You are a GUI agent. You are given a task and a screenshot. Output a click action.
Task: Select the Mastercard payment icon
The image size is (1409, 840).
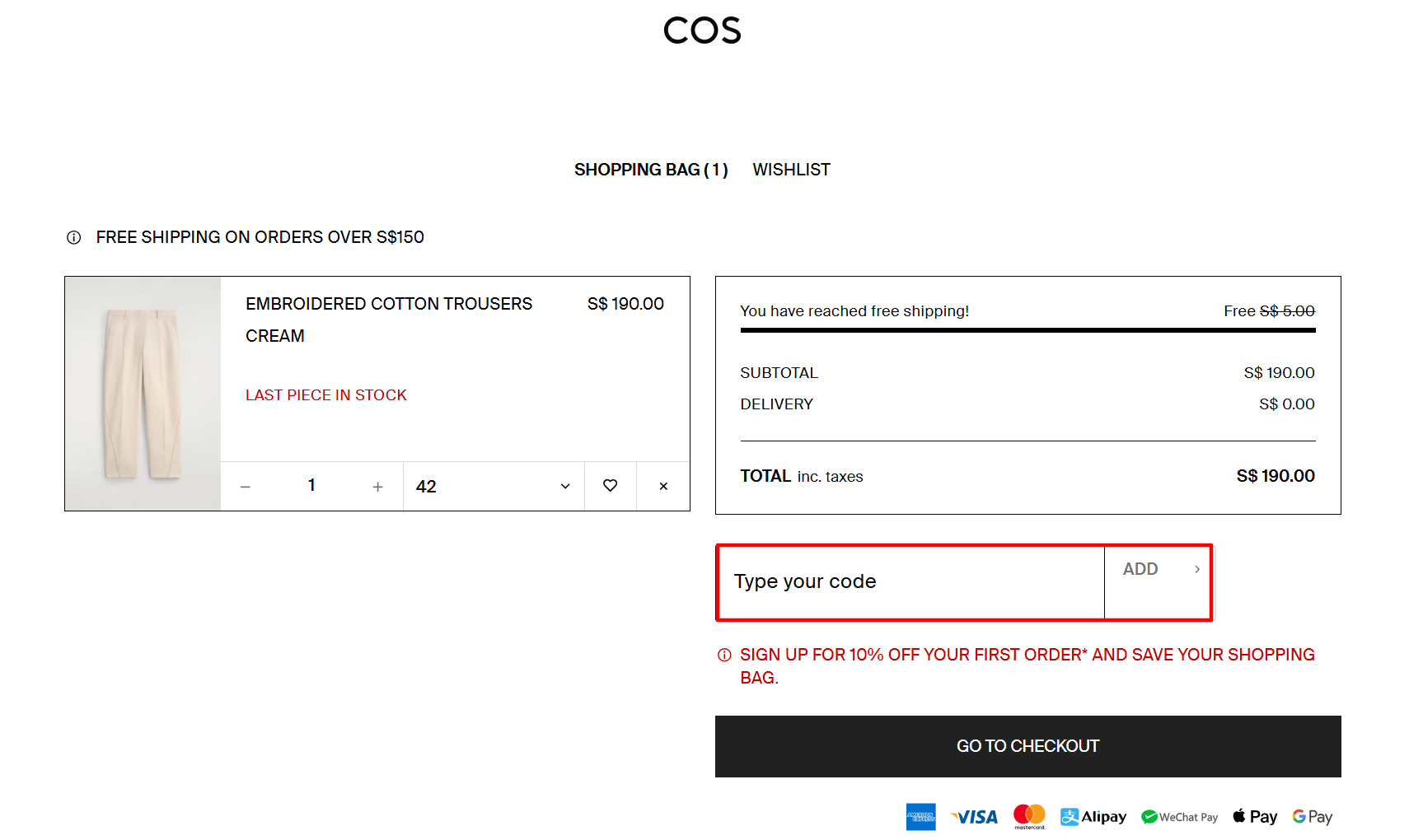pyautogui.click(x=1029, y=816)
